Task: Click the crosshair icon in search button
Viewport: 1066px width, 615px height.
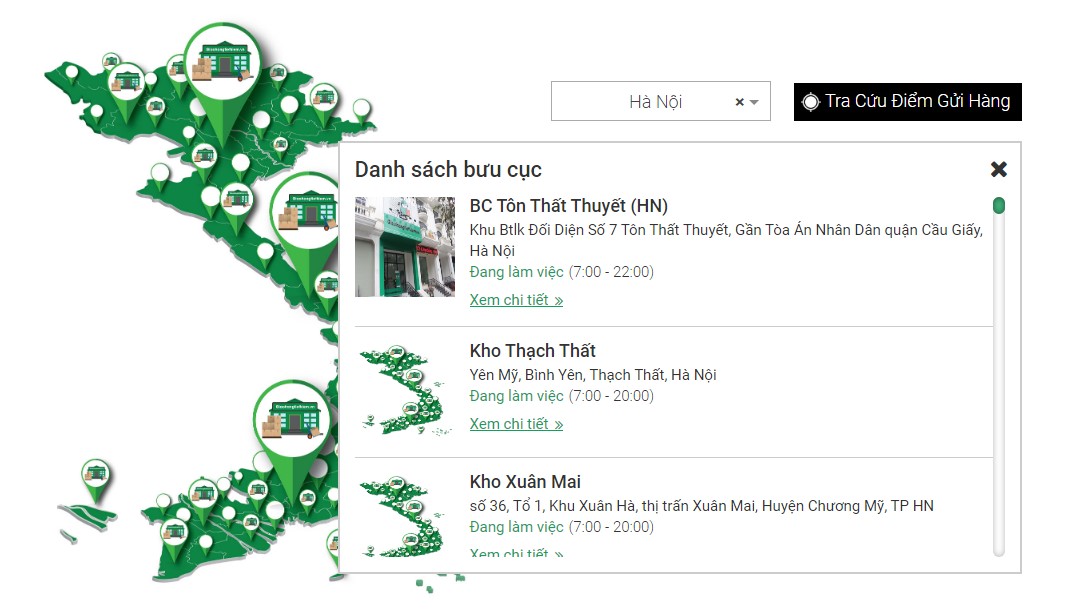Action: pyautogui.click(x=810, y=102)
